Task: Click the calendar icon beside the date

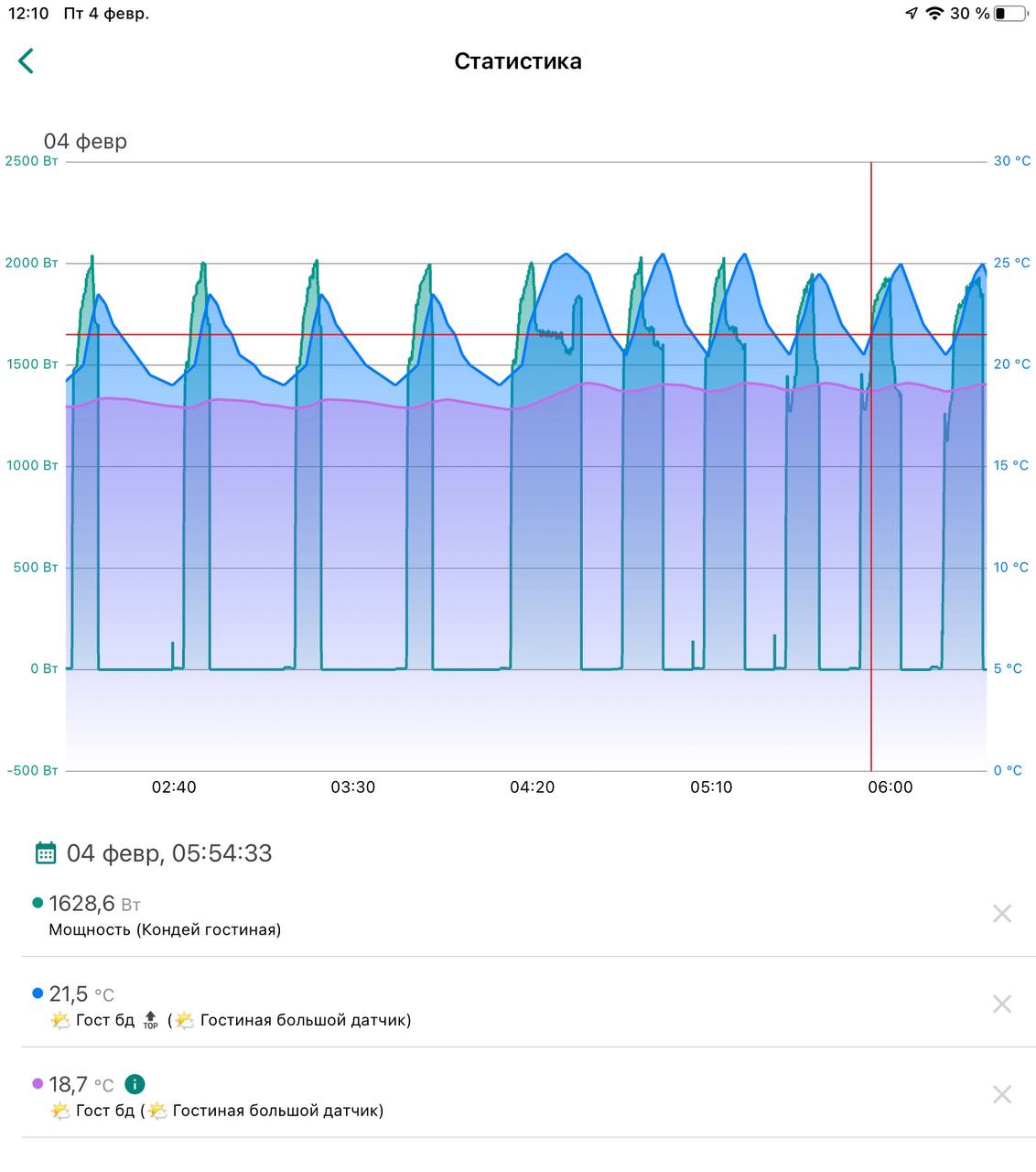Action: pos(46,853)
